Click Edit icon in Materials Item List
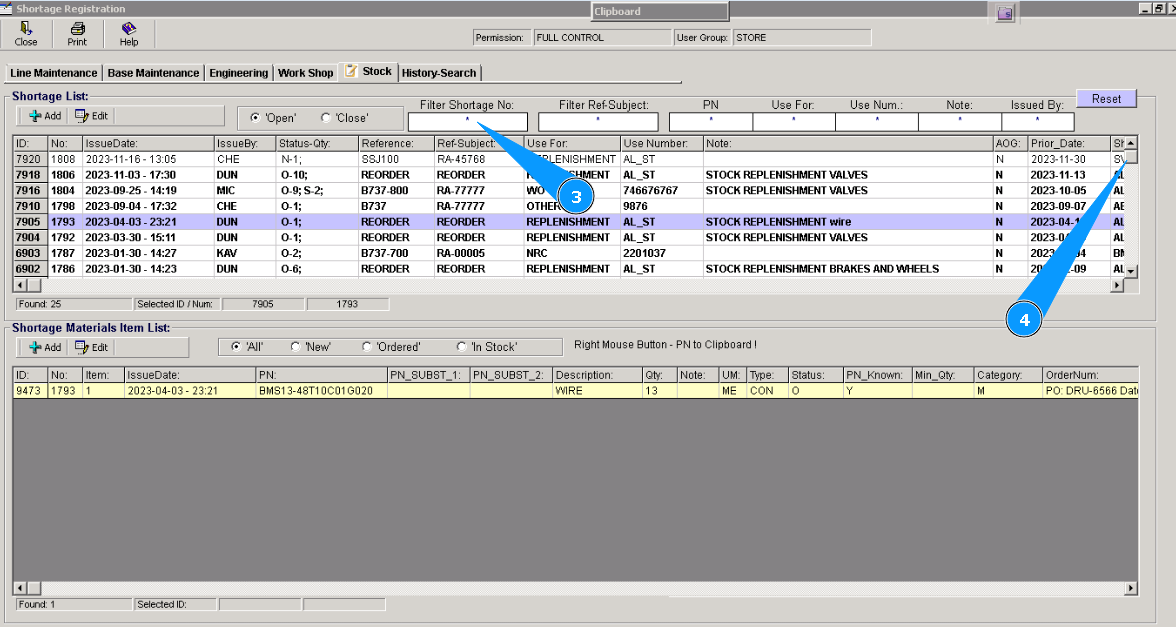The height and width of the screenshot is (627, 1176). 82,347
